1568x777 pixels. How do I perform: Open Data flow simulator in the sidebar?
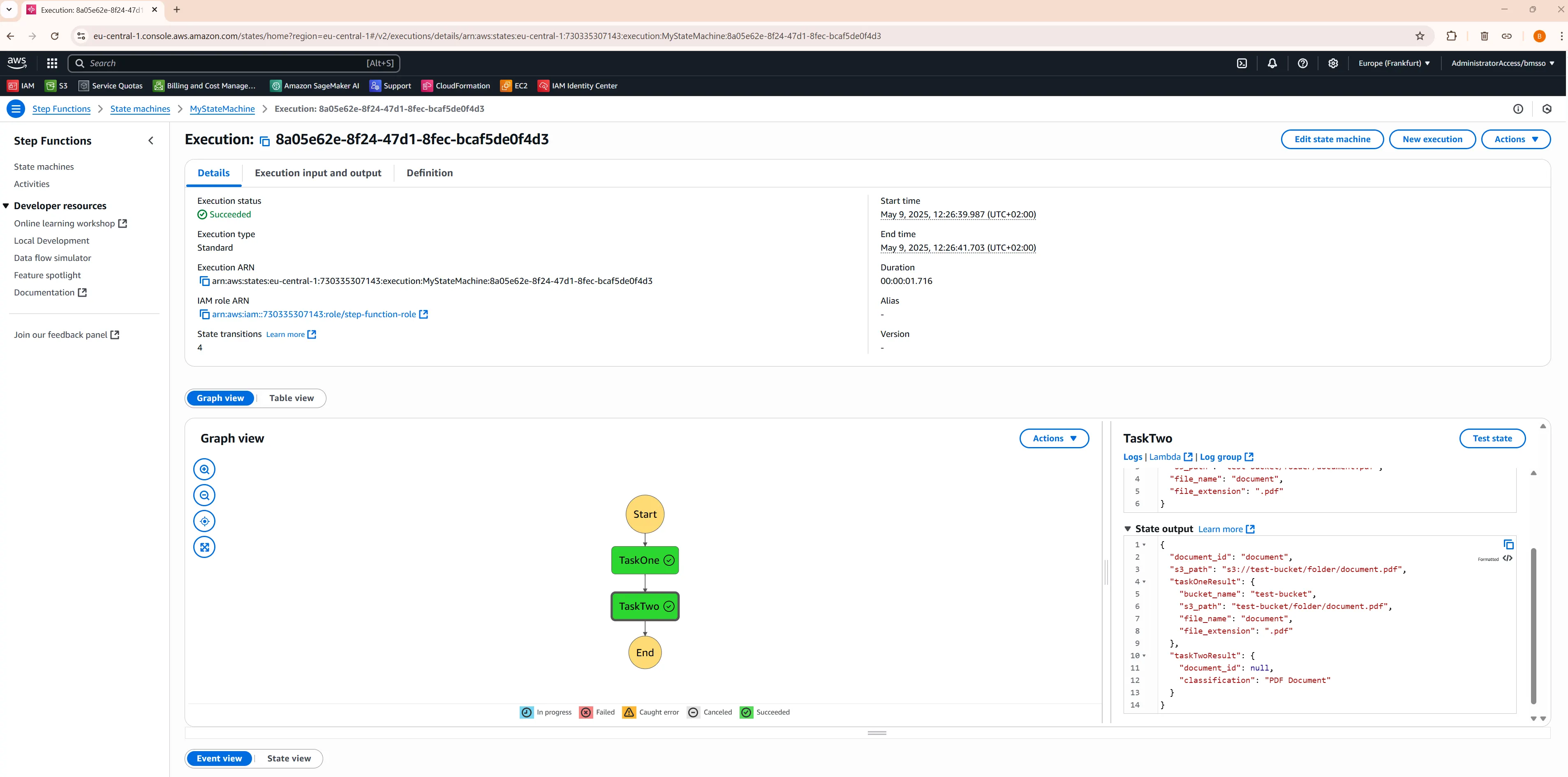point(52,258)
